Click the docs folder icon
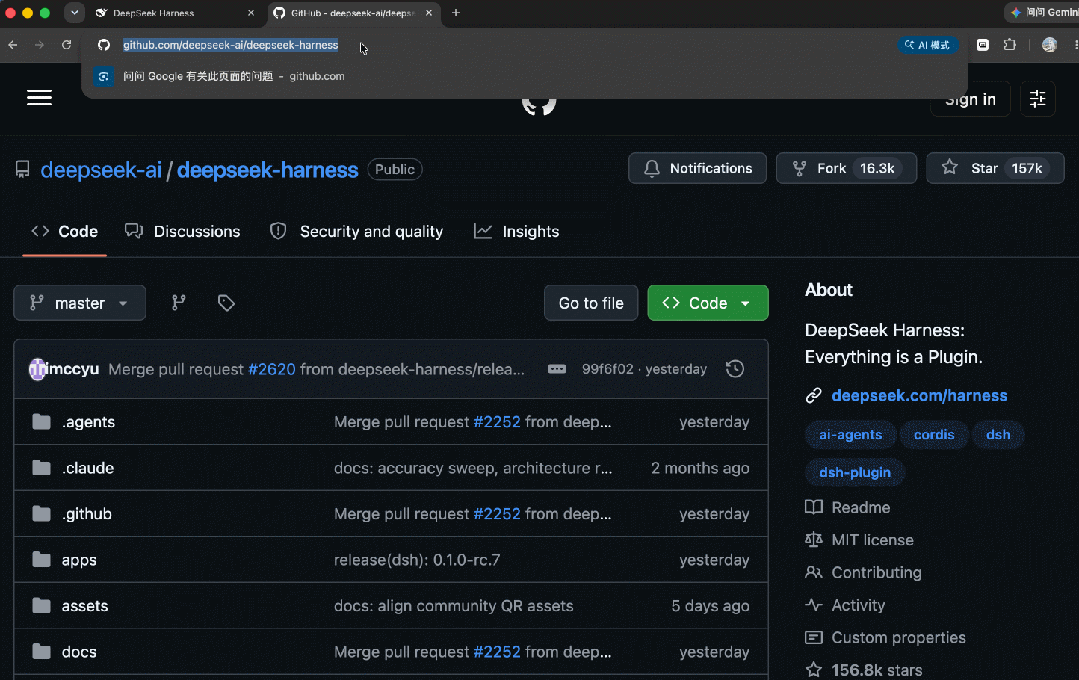Viewport: 1079px width, 680px height. point(41,652)
